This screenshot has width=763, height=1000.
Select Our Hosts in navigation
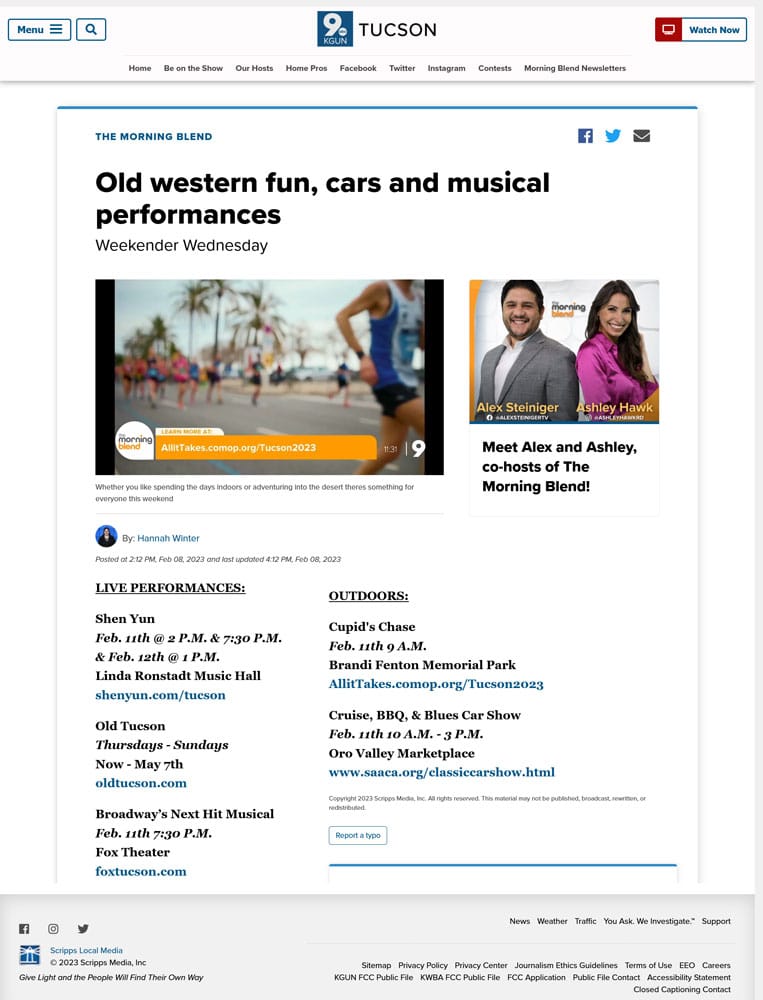254,68
